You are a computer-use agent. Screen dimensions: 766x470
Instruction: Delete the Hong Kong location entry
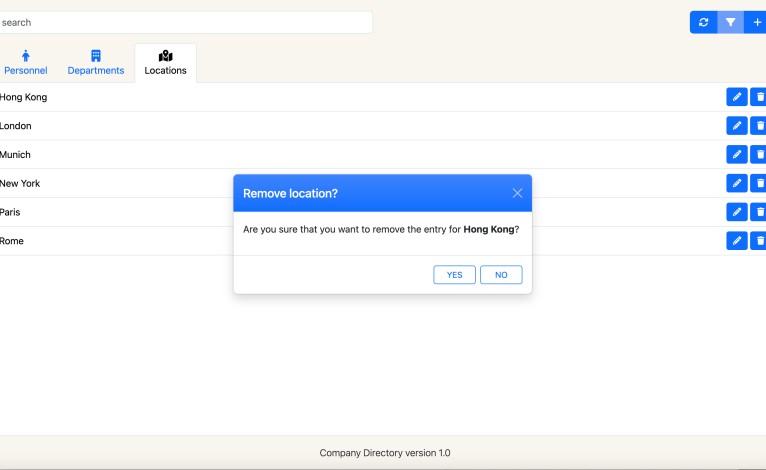pos(759,97)
